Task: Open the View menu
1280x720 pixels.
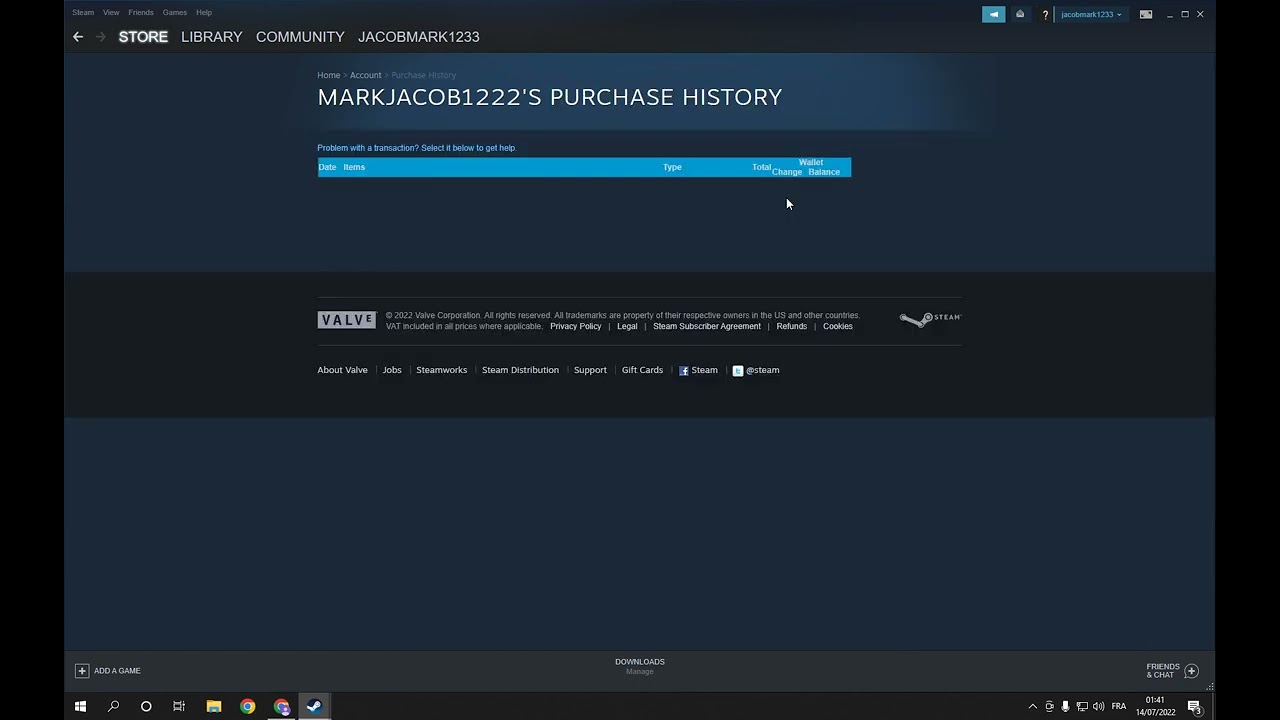Action: coord(111,12)
